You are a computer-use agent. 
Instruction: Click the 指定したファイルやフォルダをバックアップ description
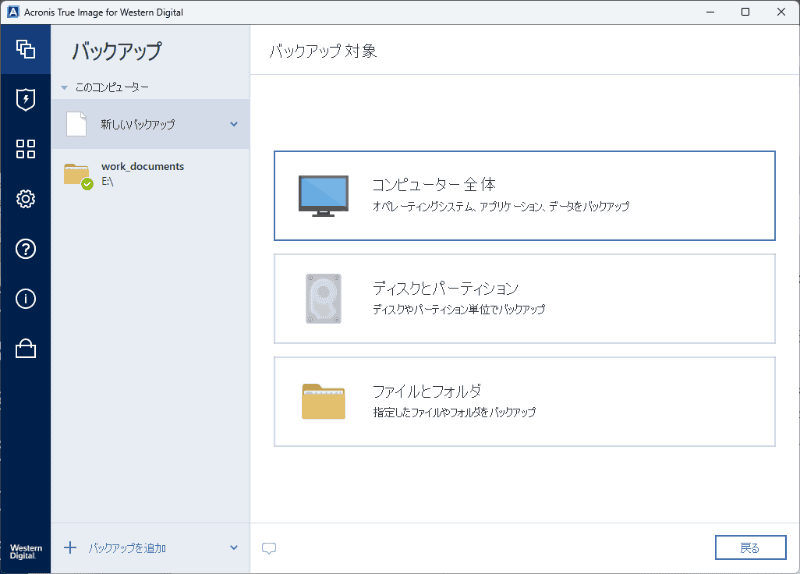pyautogui.click(x=454, y=412)
